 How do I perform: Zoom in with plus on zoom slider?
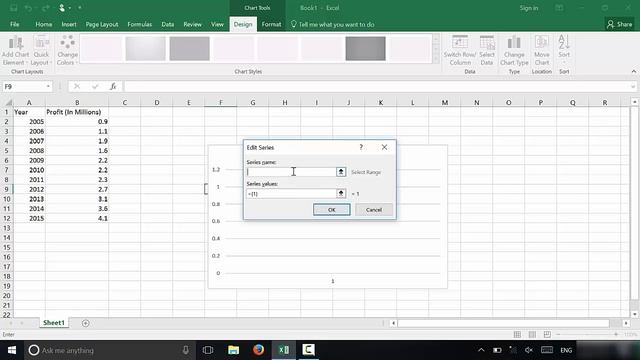point(616,334)
